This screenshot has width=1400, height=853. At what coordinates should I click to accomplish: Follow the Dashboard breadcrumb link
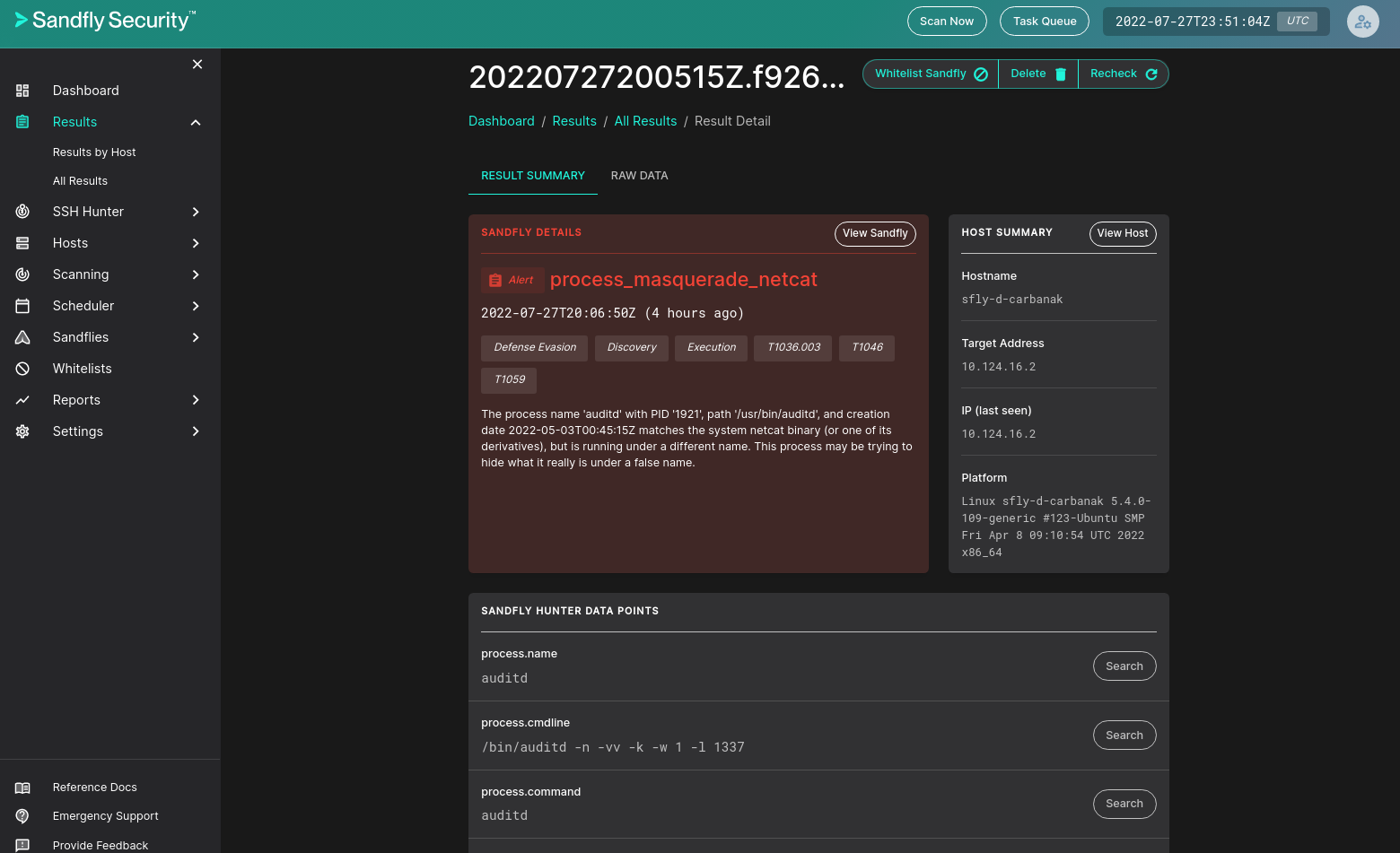click(502, 121)
